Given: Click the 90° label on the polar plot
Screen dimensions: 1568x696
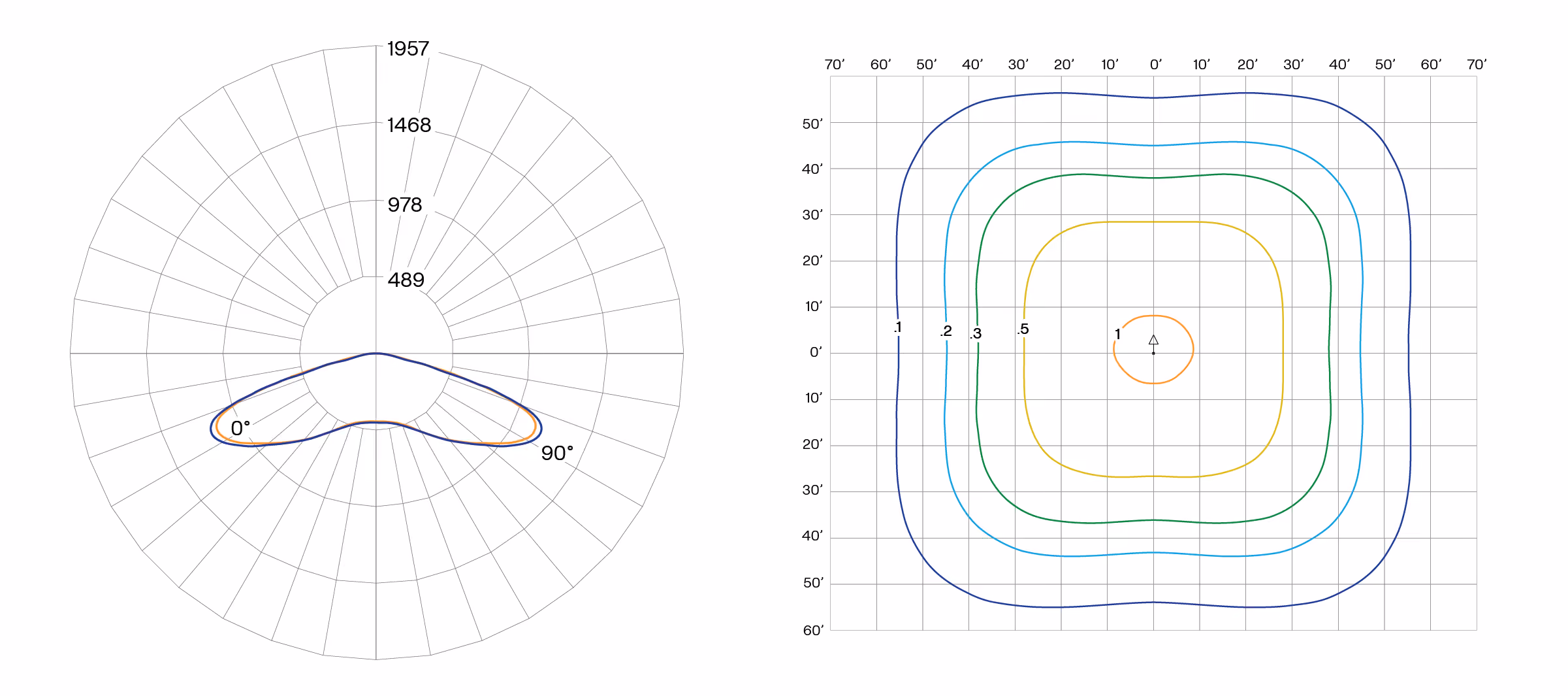Looking at the screenshot, I should click(x=557, y=453).
